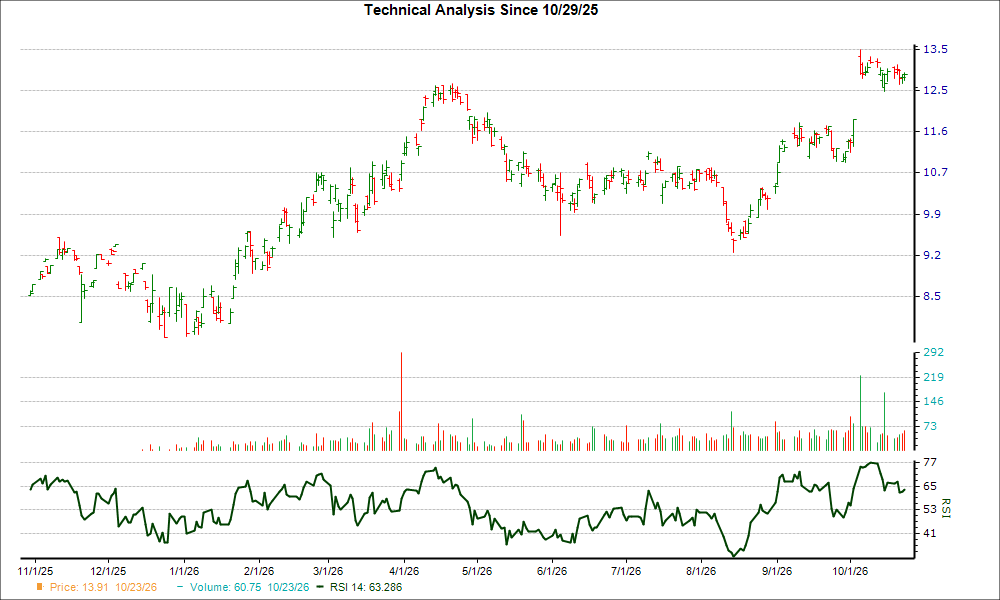Screen dimensions: 1000x600
Task: Click the 11.6 price axis label
Action: pyautogui.click(x=936, y=131)
